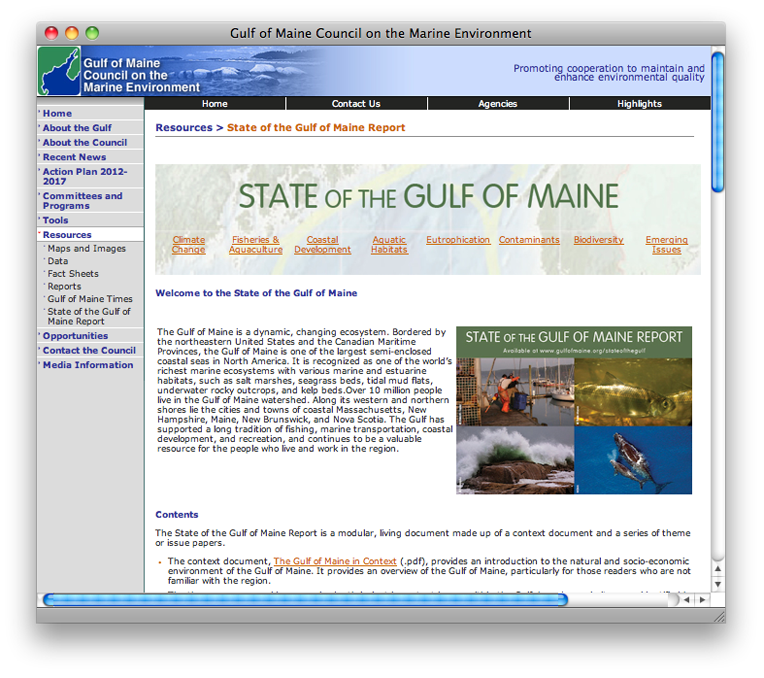Click the scroll-left arrow on horizontal scrollbar
Image resolution: width=764 pixels, height=678 pixels.
click(686, 600)
